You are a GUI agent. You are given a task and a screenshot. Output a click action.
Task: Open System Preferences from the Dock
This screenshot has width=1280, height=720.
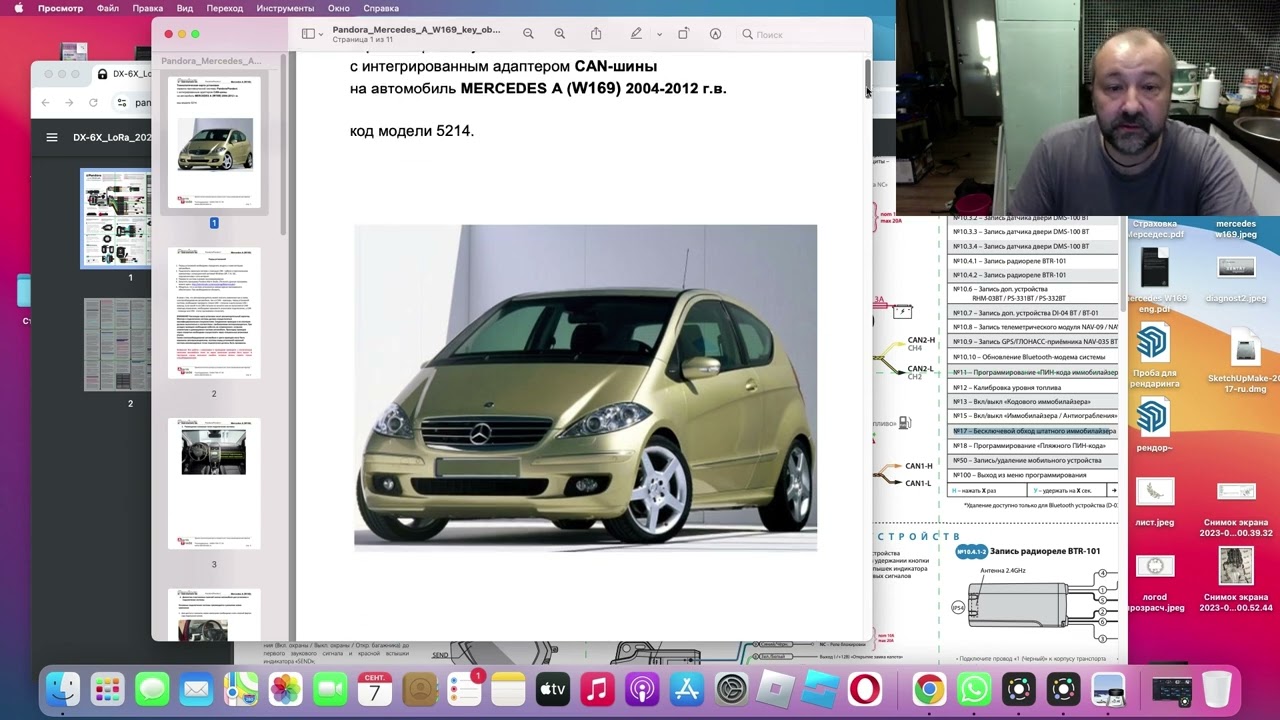tap(731, 689)
